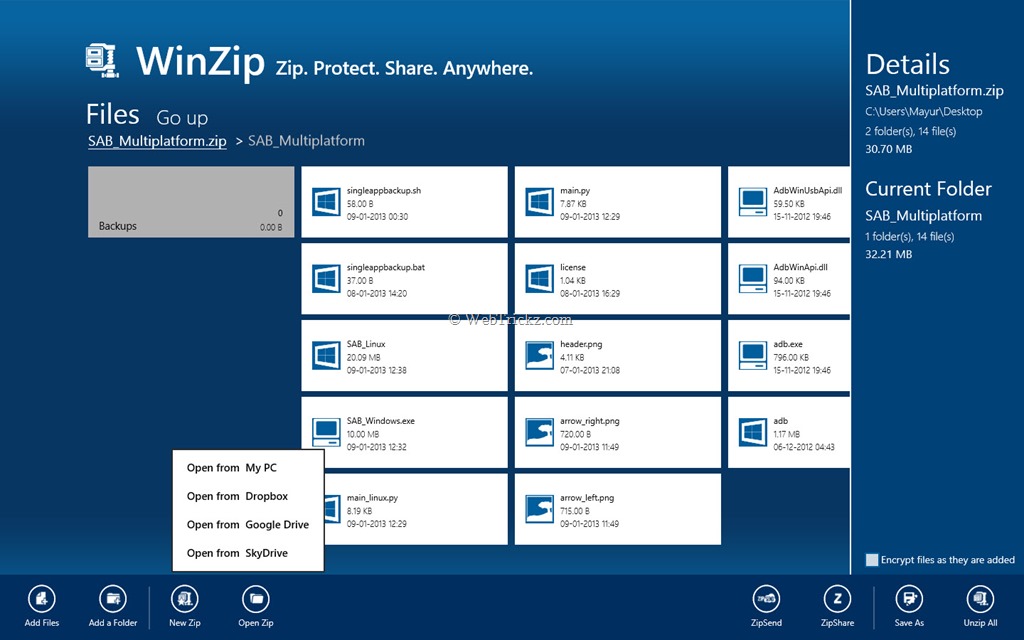Screen dimensions: 1024x640
Task: Select the singleappbackup.sh file name
Action: tap(384, 191)
